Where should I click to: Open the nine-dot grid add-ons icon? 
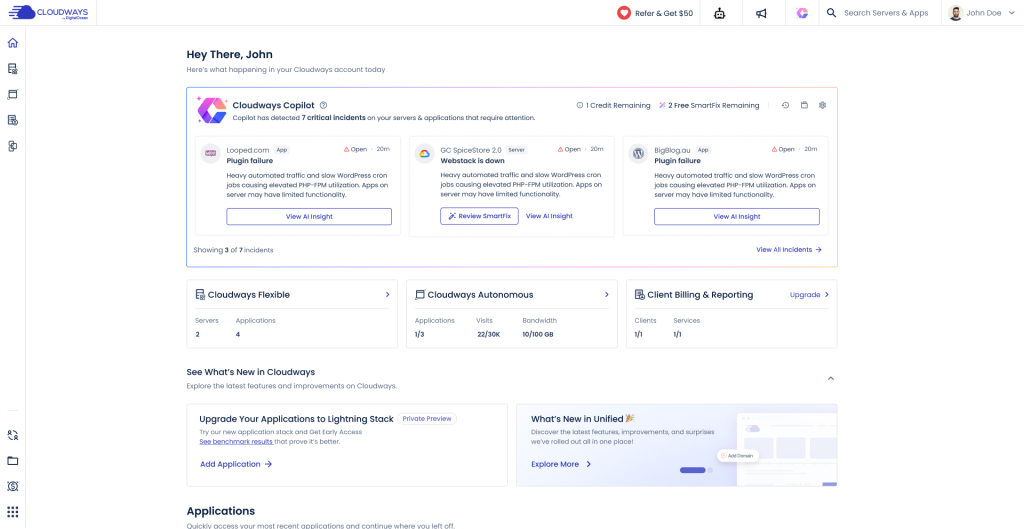pos(12,512)
